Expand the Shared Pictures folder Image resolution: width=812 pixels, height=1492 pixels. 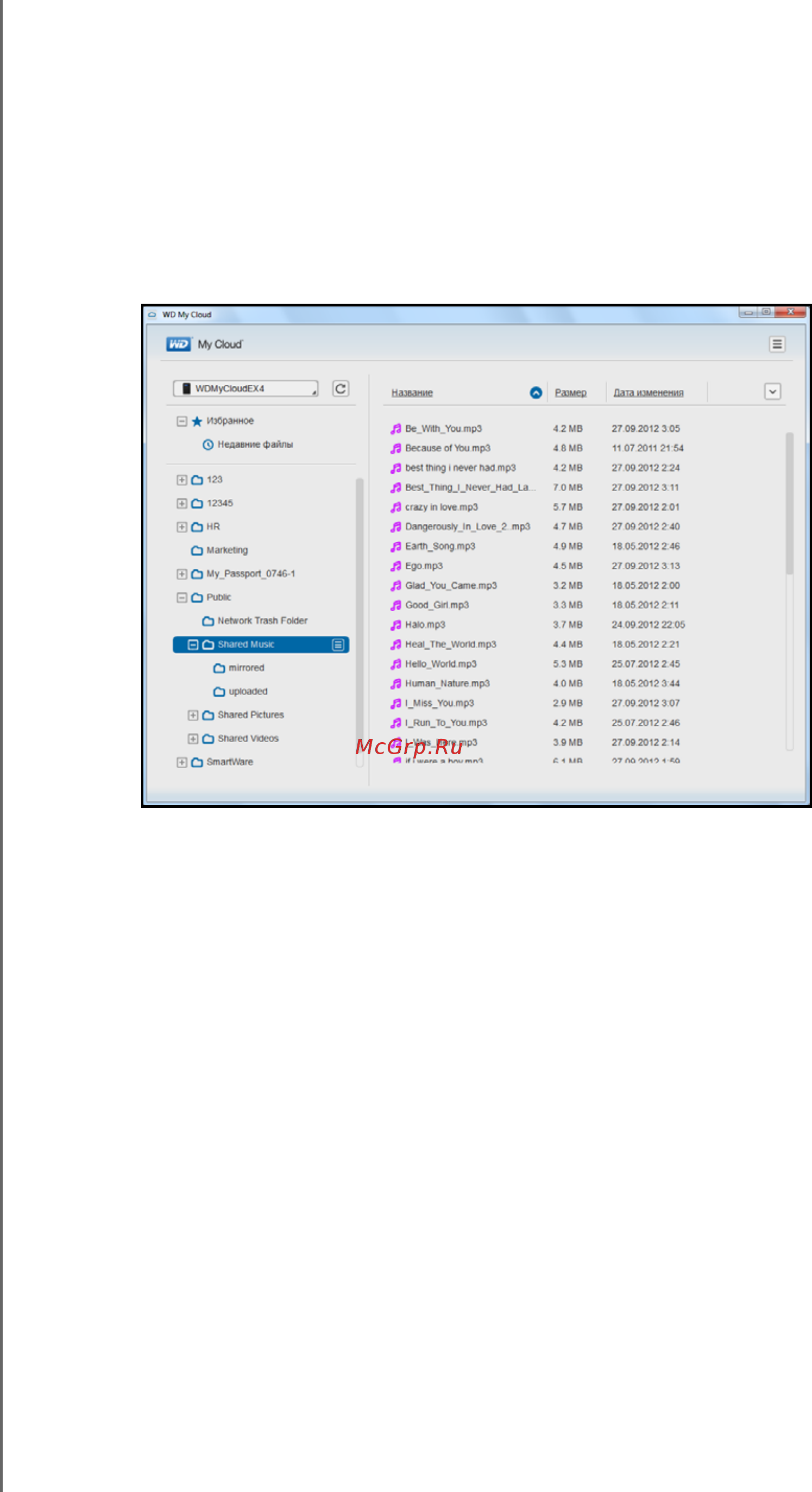point(193,716)
